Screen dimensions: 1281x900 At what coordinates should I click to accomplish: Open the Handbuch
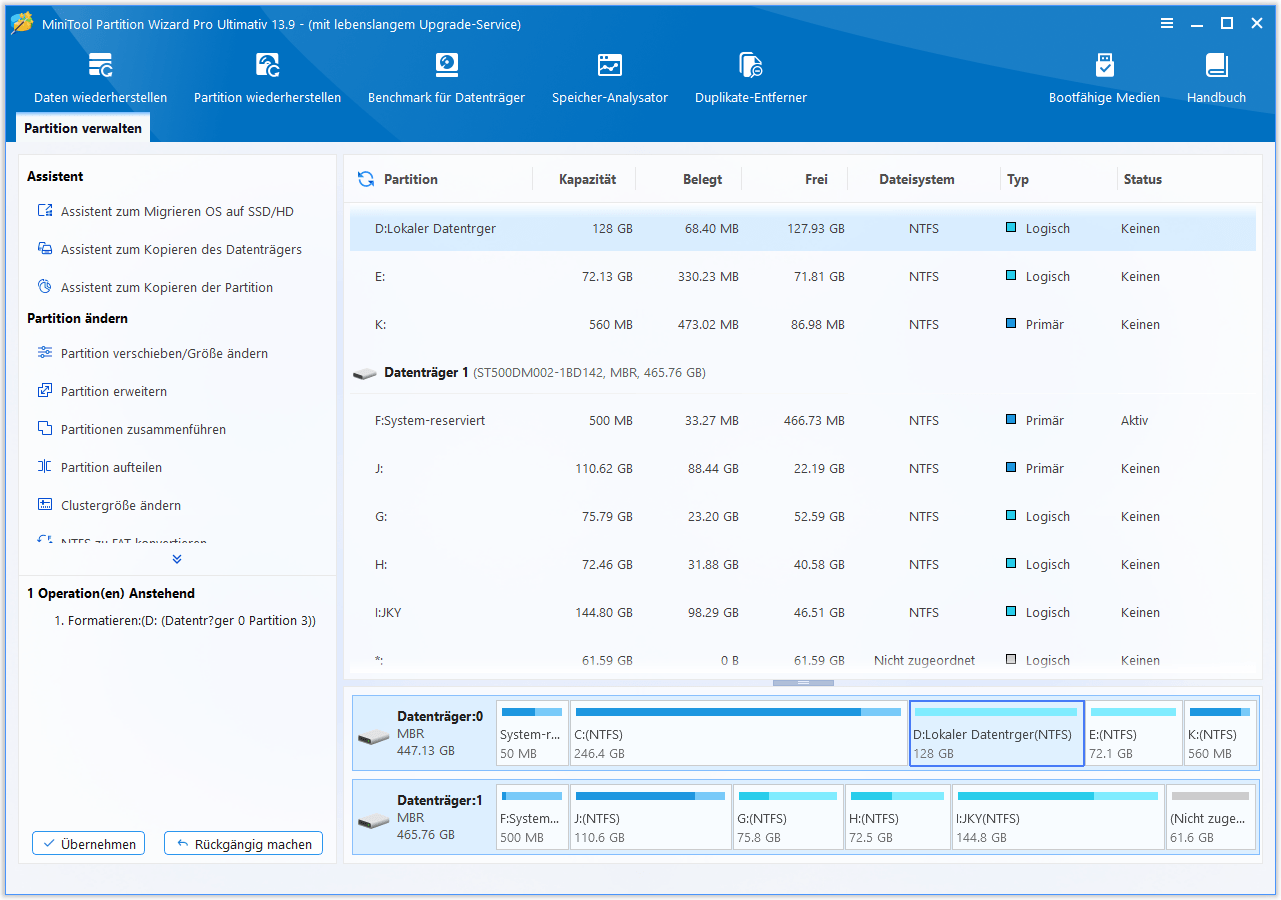[1216, 79]
